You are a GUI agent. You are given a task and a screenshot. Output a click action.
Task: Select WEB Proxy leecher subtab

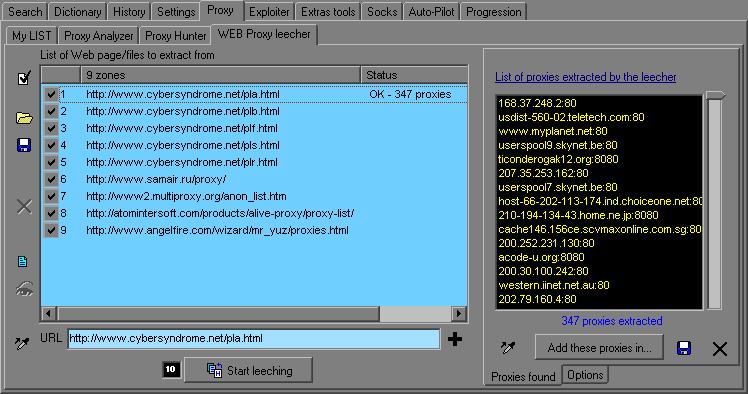(x=264, y=34)
